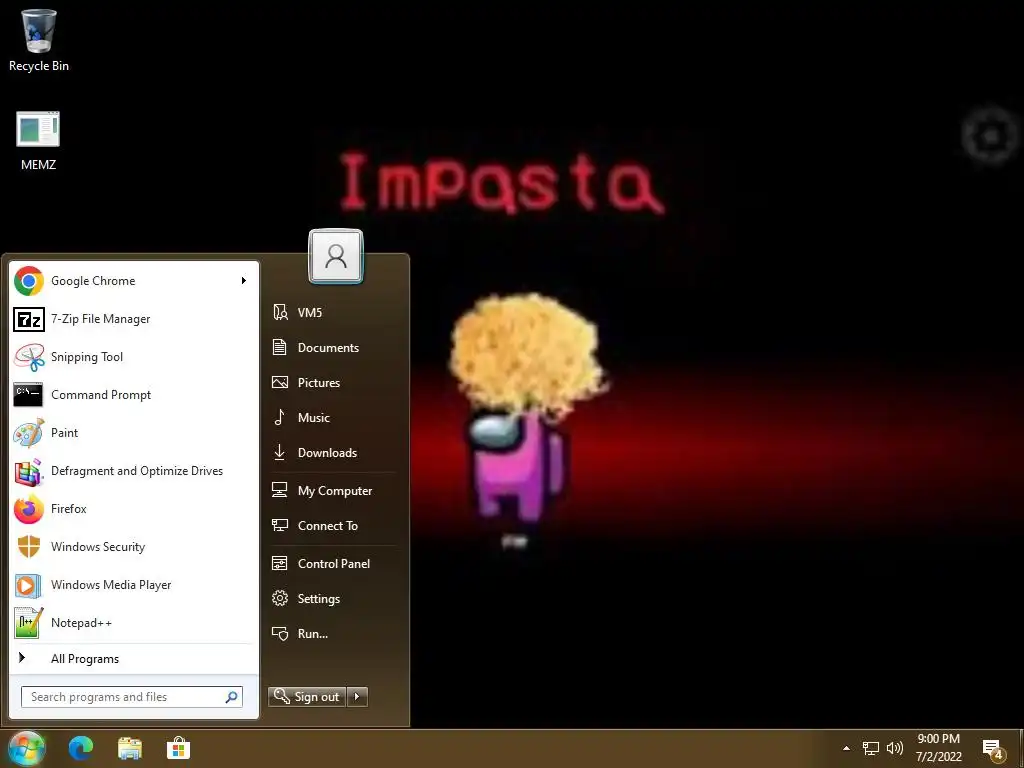Show hidden tray icons
This screenshot has height=768, width=1024.
[x=846, y=748]
